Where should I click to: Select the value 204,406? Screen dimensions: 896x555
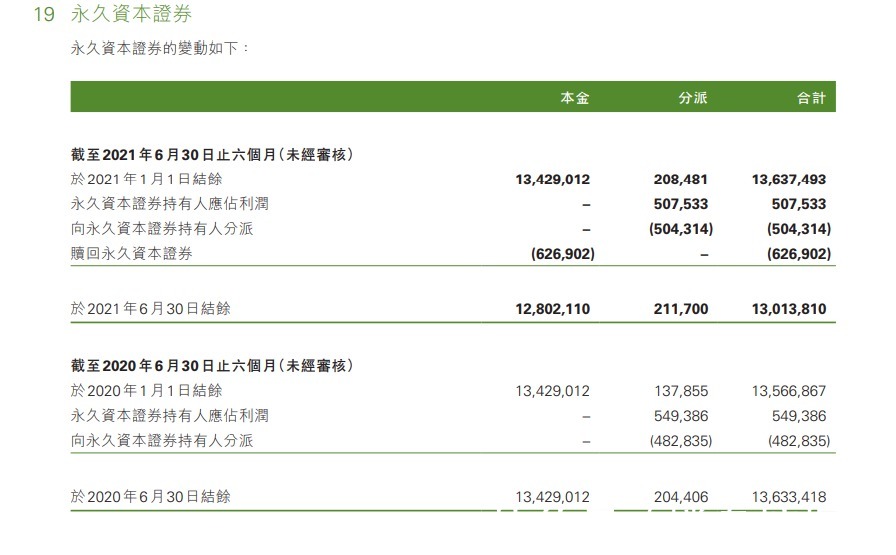(681, 497)
